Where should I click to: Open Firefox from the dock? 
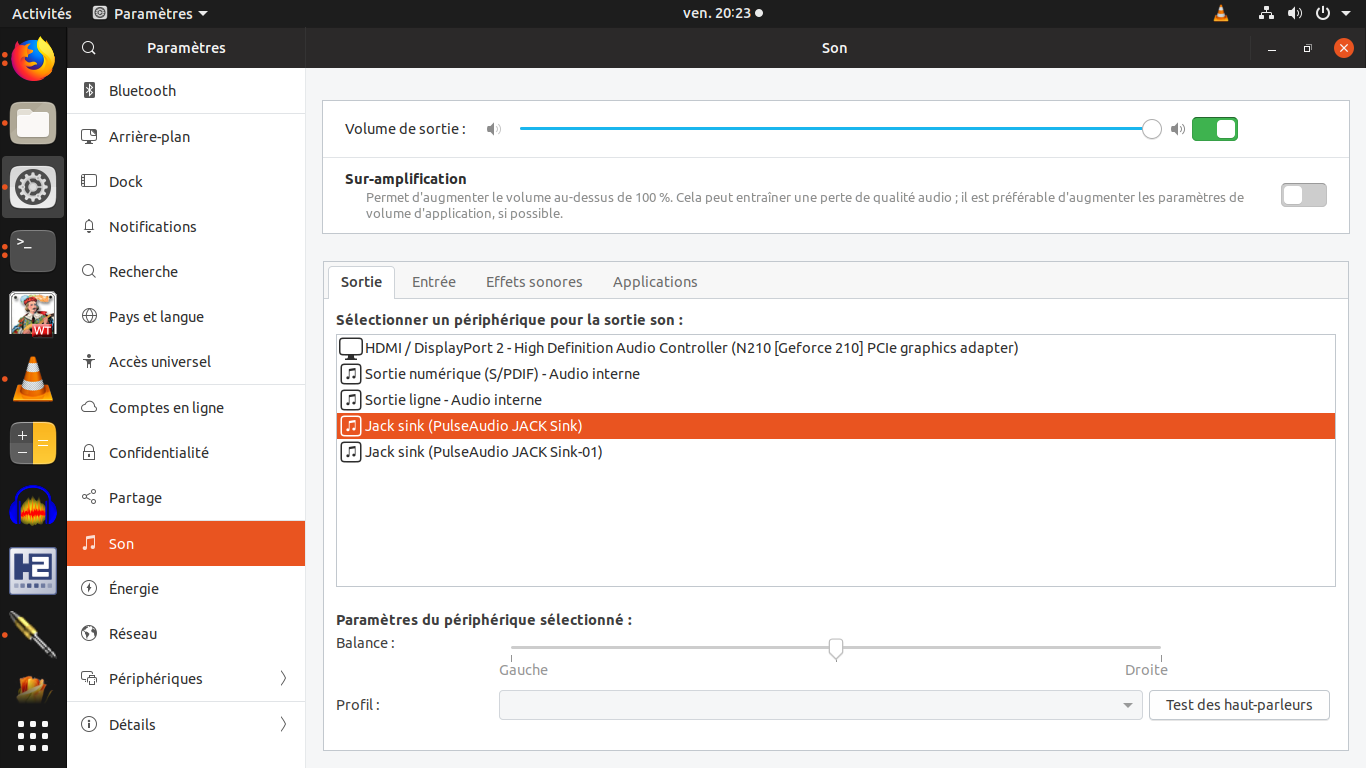(x=33, y=59)
